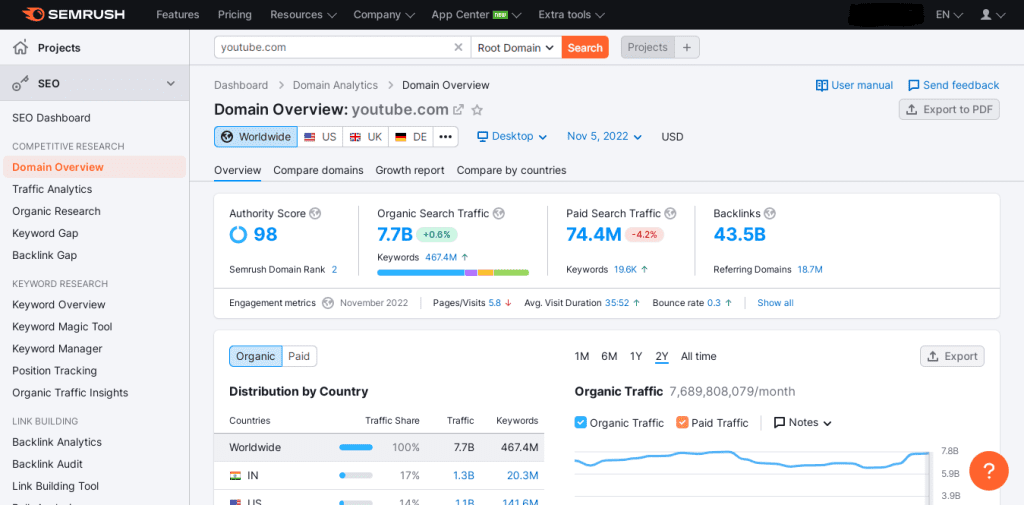
Task: Click the Export button above chart
Action: (952, 356)
